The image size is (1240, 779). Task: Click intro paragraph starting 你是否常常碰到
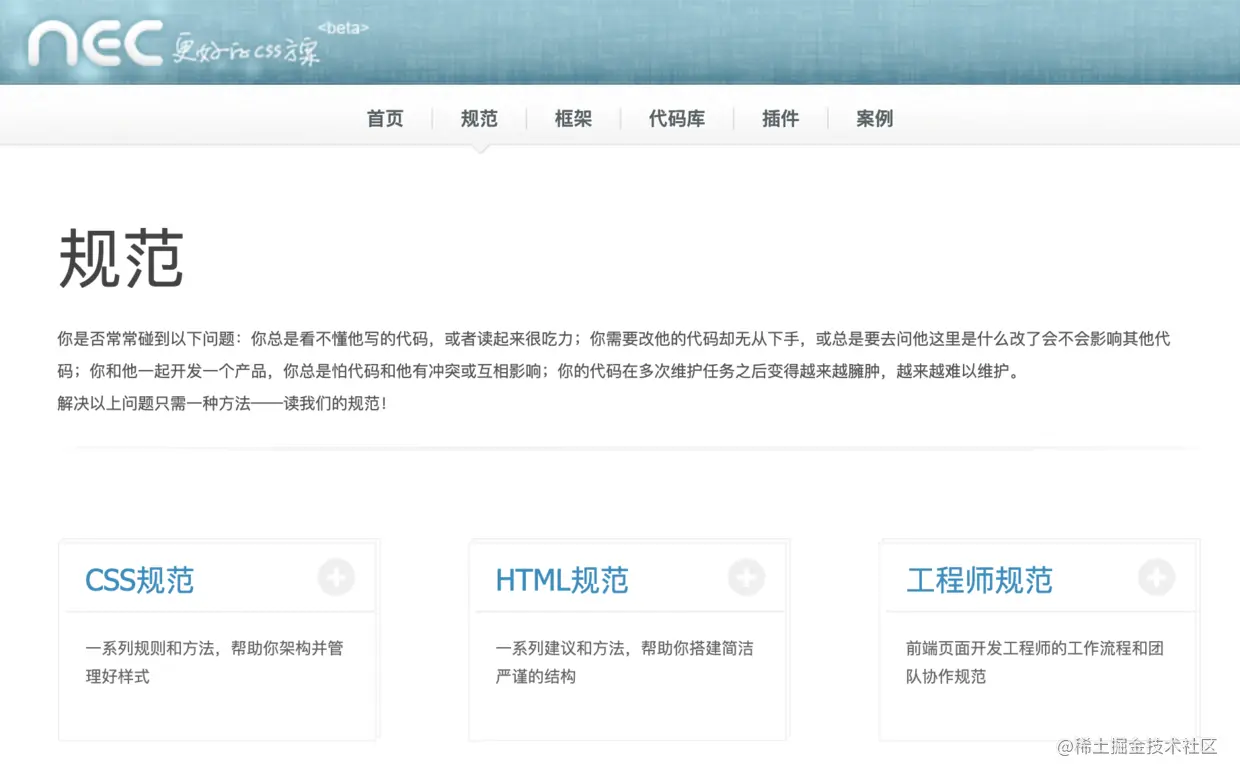tap(614, 355)
